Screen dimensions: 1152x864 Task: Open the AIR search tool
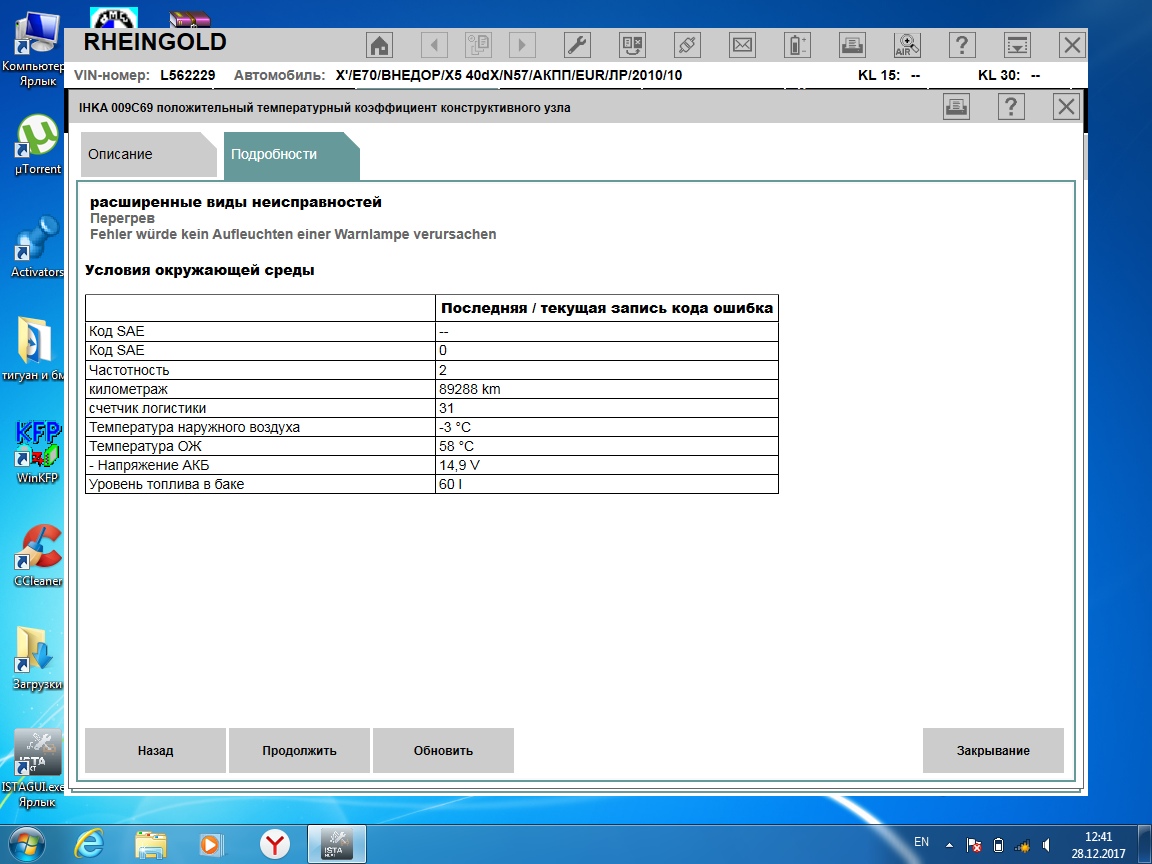(x=907, y=46)
